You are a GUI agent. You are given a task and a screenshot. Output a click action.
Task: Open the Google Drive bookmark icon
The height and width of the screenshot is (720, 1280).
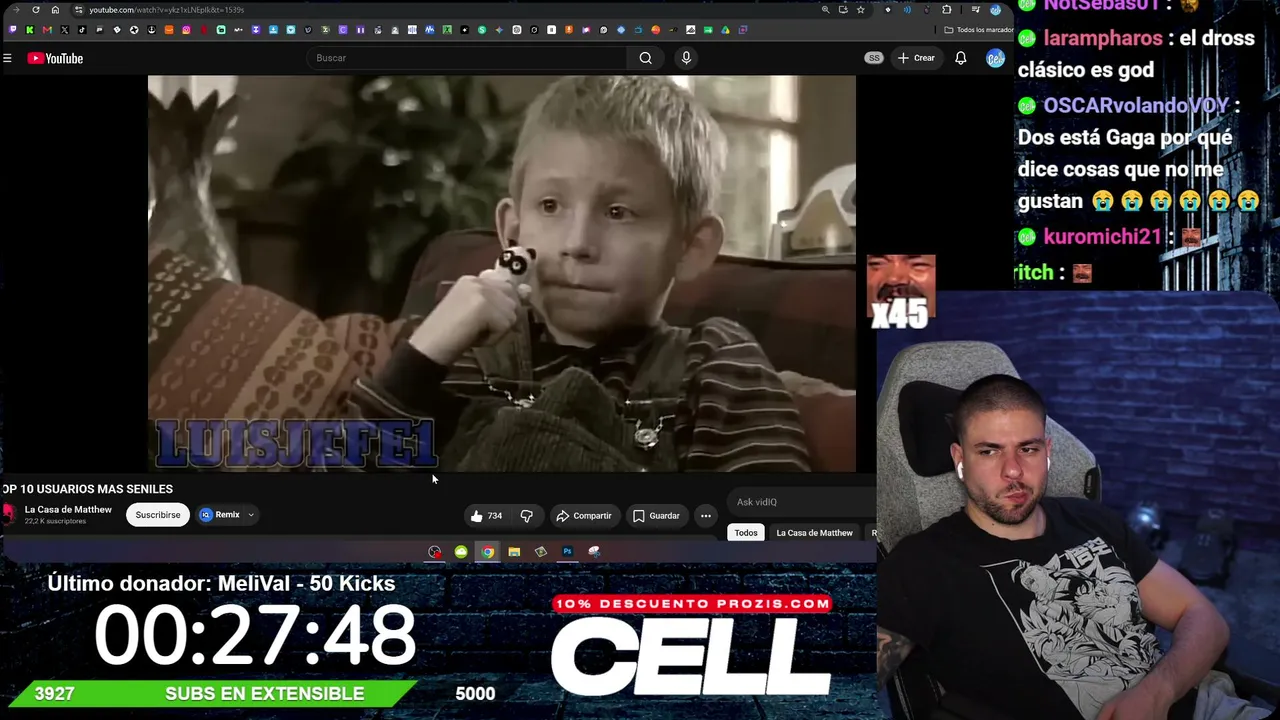click(x=725, y=30)
